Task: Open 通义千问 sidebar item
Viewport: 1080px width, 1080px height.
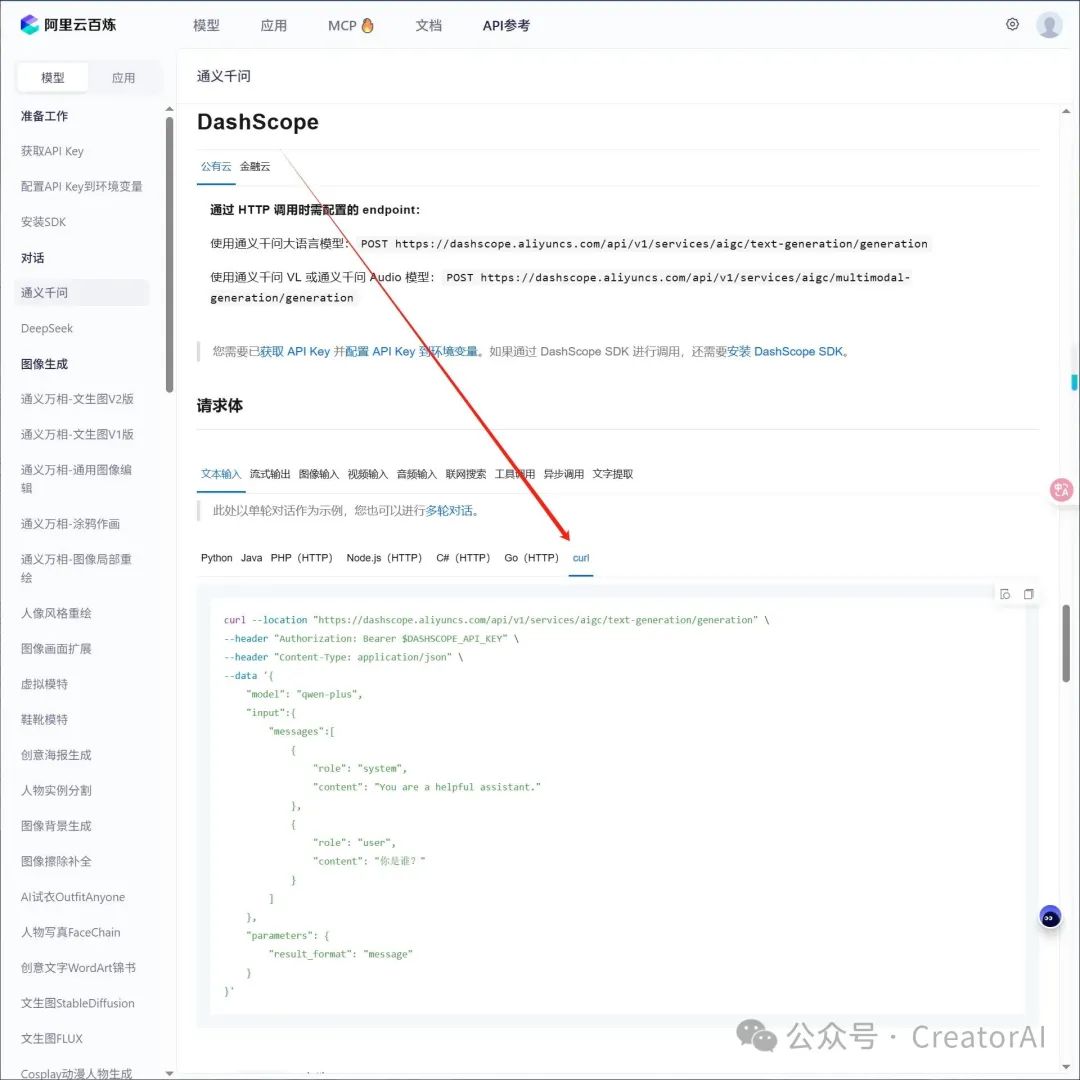Action: tap(81, 293)
